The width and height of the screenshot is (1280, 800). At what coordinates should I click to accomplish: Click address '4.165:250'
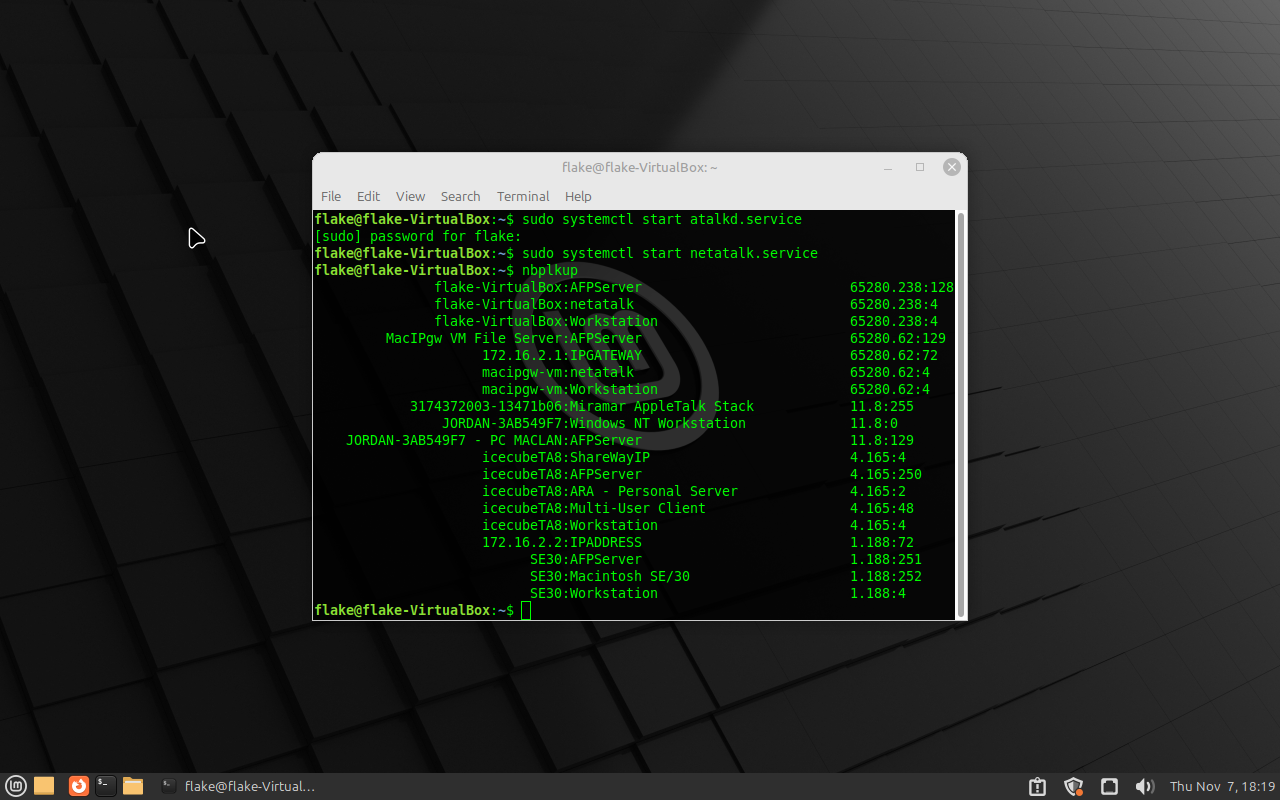point(886,474)
